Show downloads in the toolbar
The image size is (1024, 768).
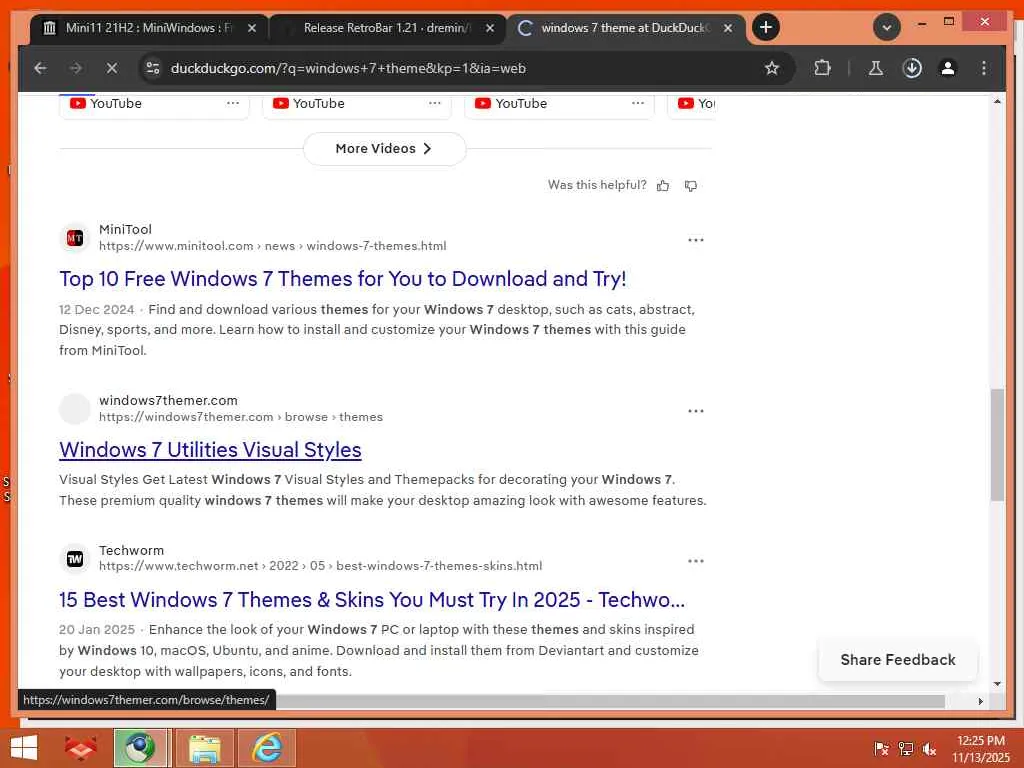click(x=912, y=68)
